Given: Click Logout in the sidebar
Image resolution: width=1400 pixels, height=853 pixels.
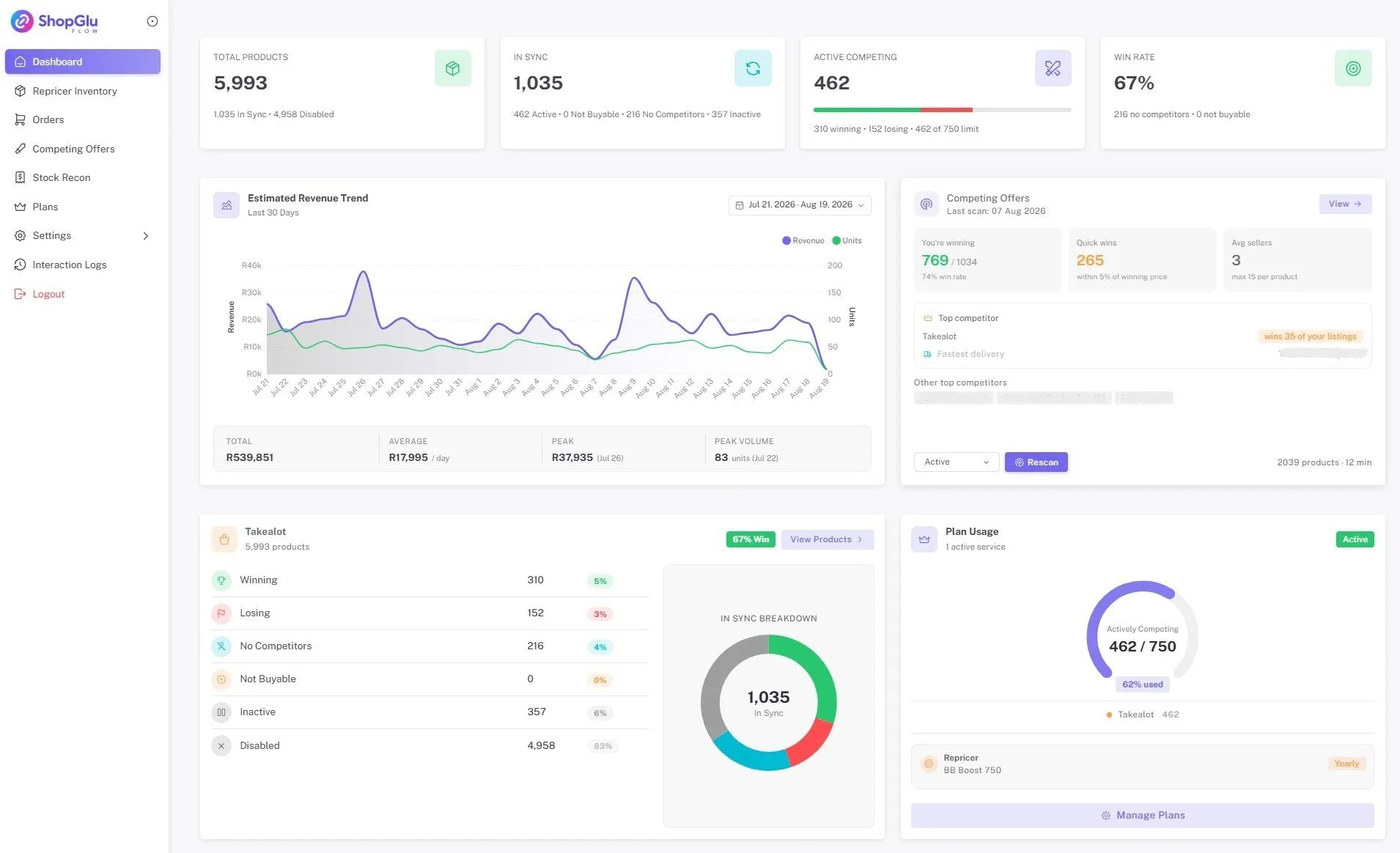Looking at the screenshot, I should click(x=83, y=294).
